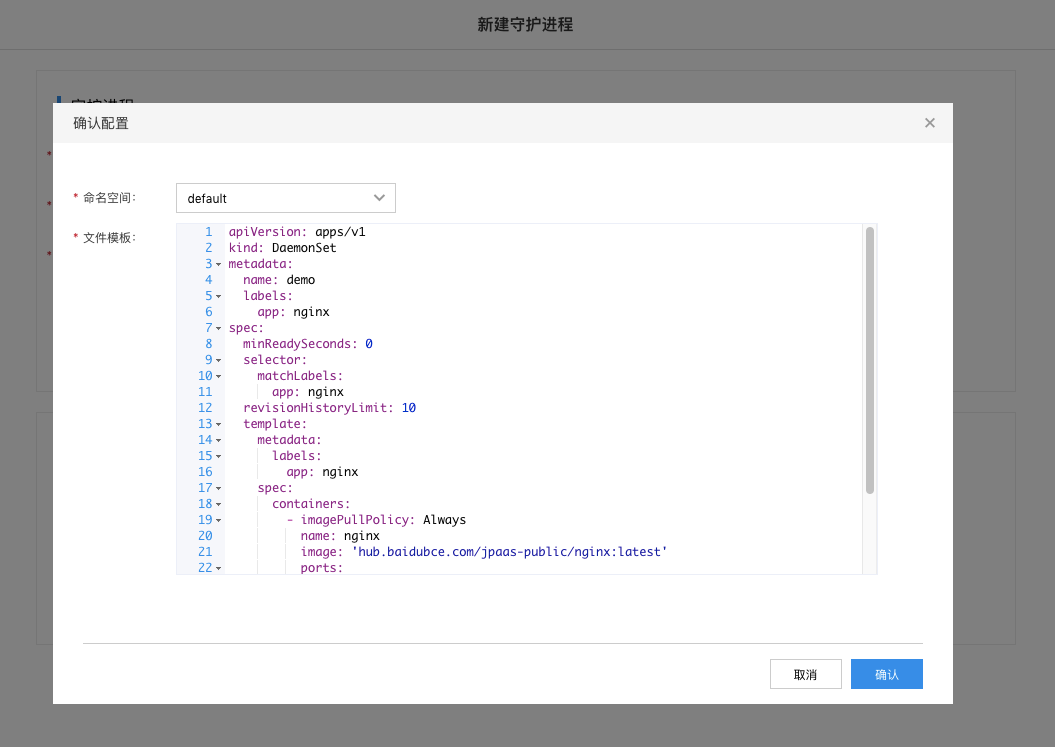The width and height of the screenshot is (1055, 747).
Task: Collapse the metadata block at line 14
Action: [219, 441]
